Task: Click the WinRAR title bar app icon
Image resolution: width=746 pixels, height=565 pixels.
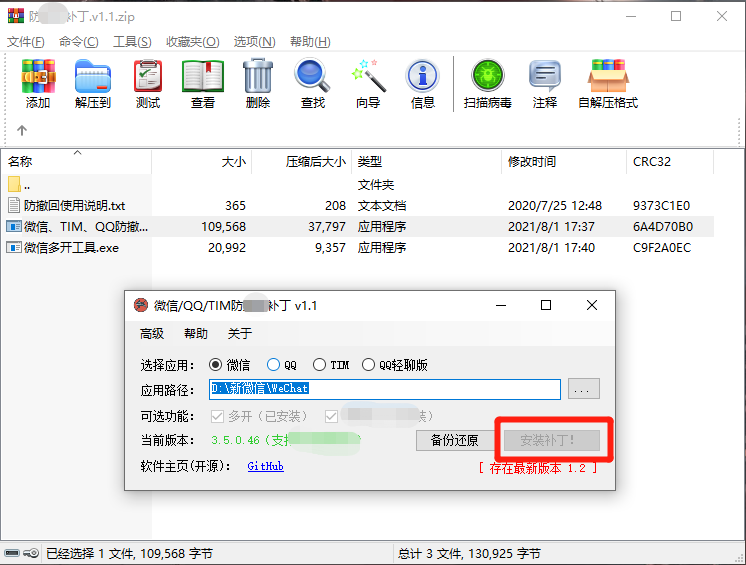Action: tap(16, 16)
